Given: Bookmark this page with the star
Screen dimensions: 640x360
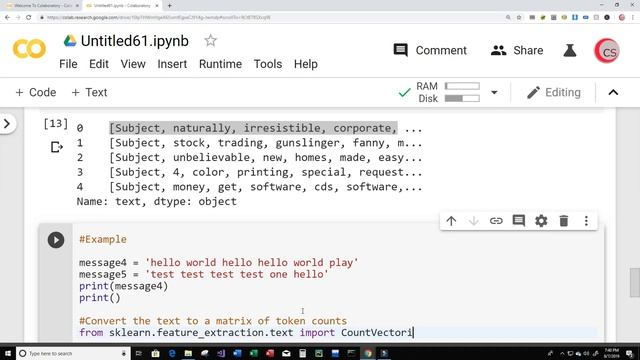Looking at the screenshot, I should (x=519, y=18).
